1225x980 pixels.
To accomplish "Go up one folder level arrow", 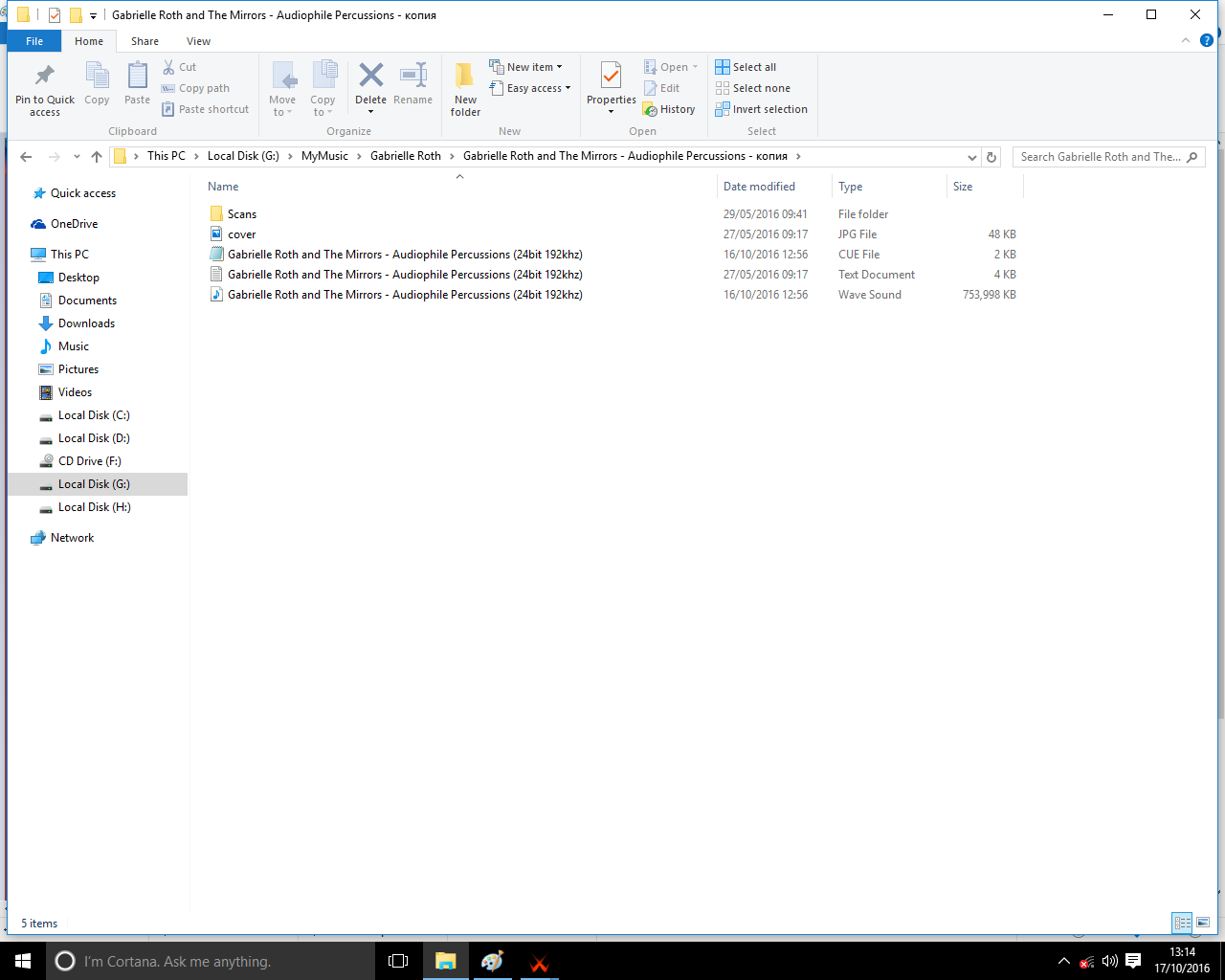I will pos(97,157).
